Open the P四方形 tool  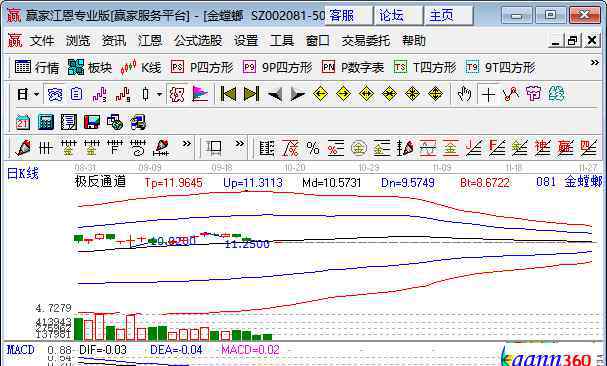(202, 67)
